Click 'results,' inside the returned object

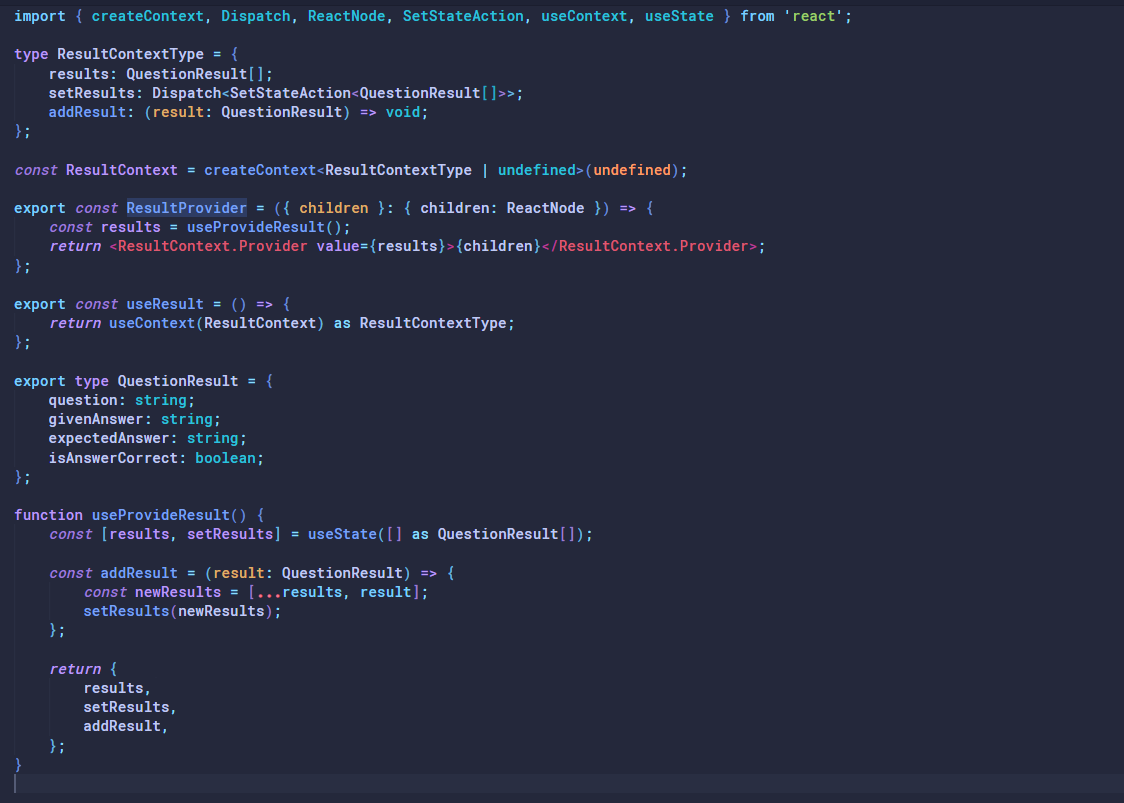click(x=117, y=688)
